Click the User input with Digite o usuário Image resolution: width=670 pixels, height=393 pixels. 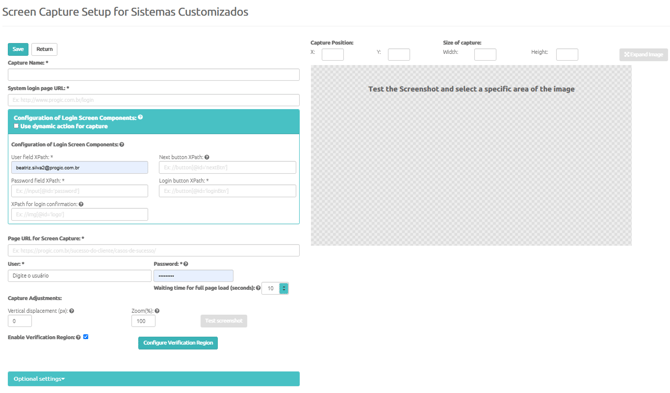[79, 276]
